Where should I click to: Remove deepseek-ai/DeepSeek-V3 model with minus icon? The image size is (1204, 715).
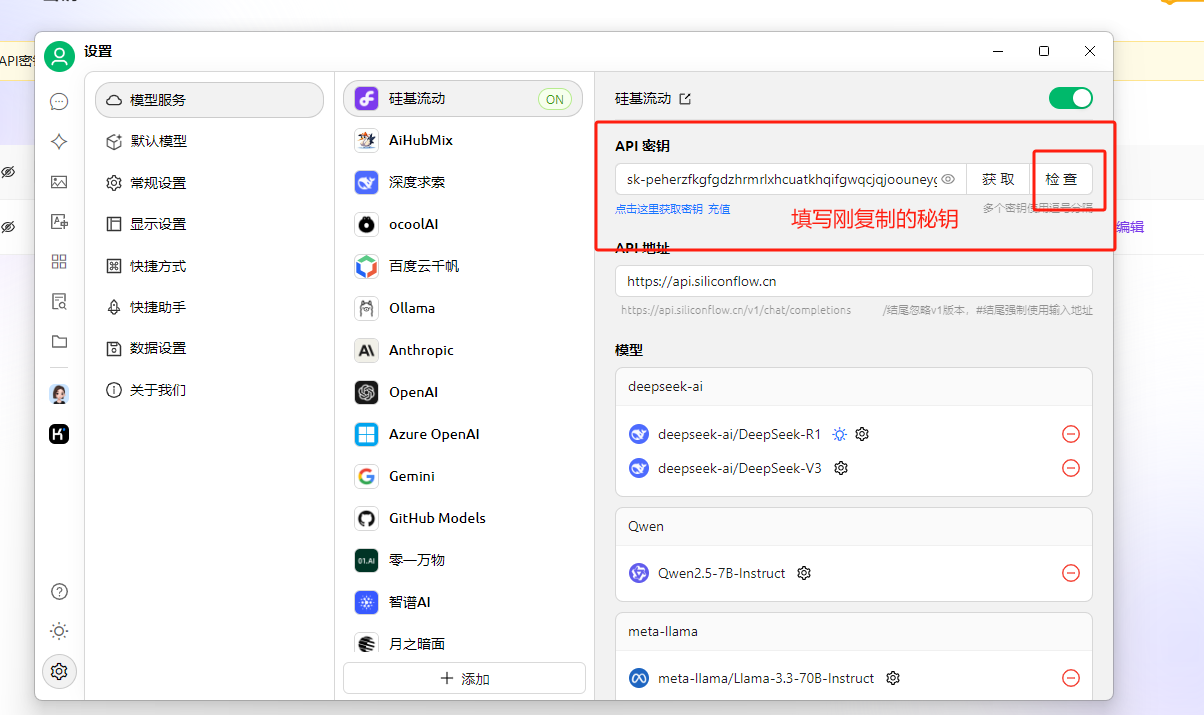(1071, 468)
